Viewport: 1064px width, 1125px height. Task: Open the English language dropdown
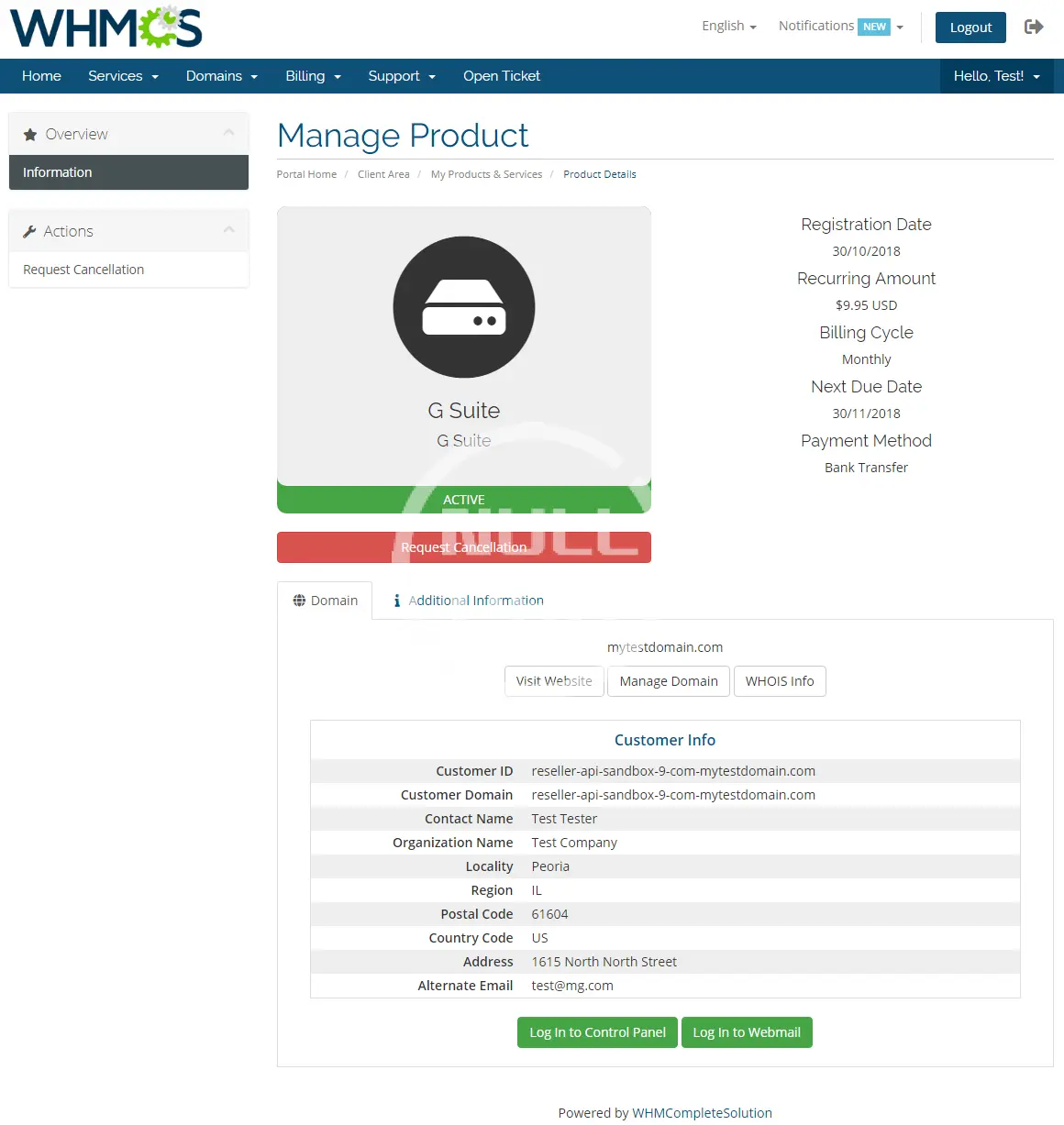click(728, 26)
